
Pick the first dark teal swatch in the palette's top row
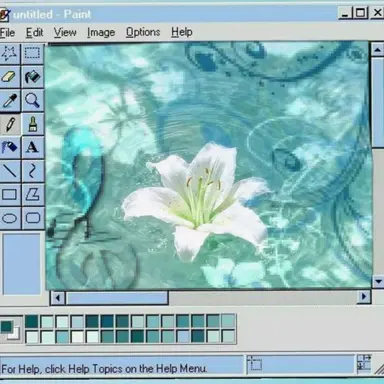tap(32, 321)
